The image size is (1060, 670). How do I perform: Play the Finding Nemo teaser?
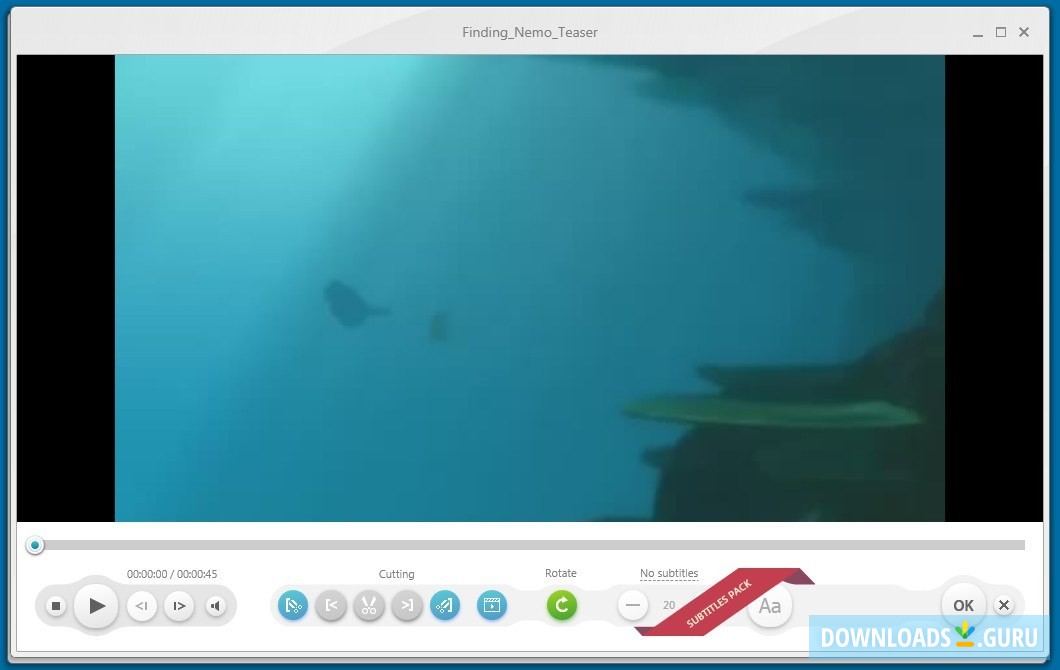click(x=96, y=606)
